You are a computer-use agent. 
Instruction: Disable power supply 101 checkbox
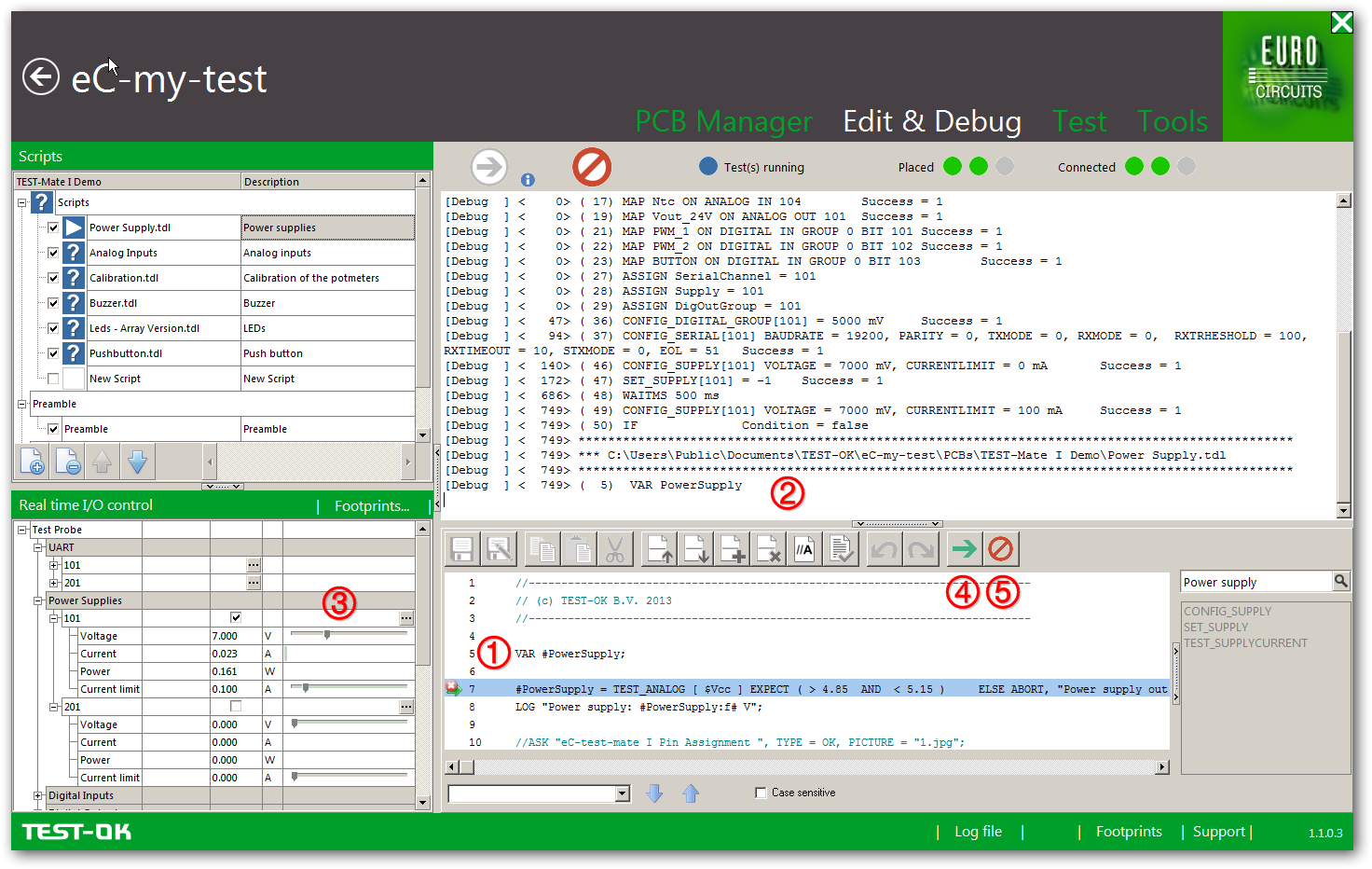[236, 617]
